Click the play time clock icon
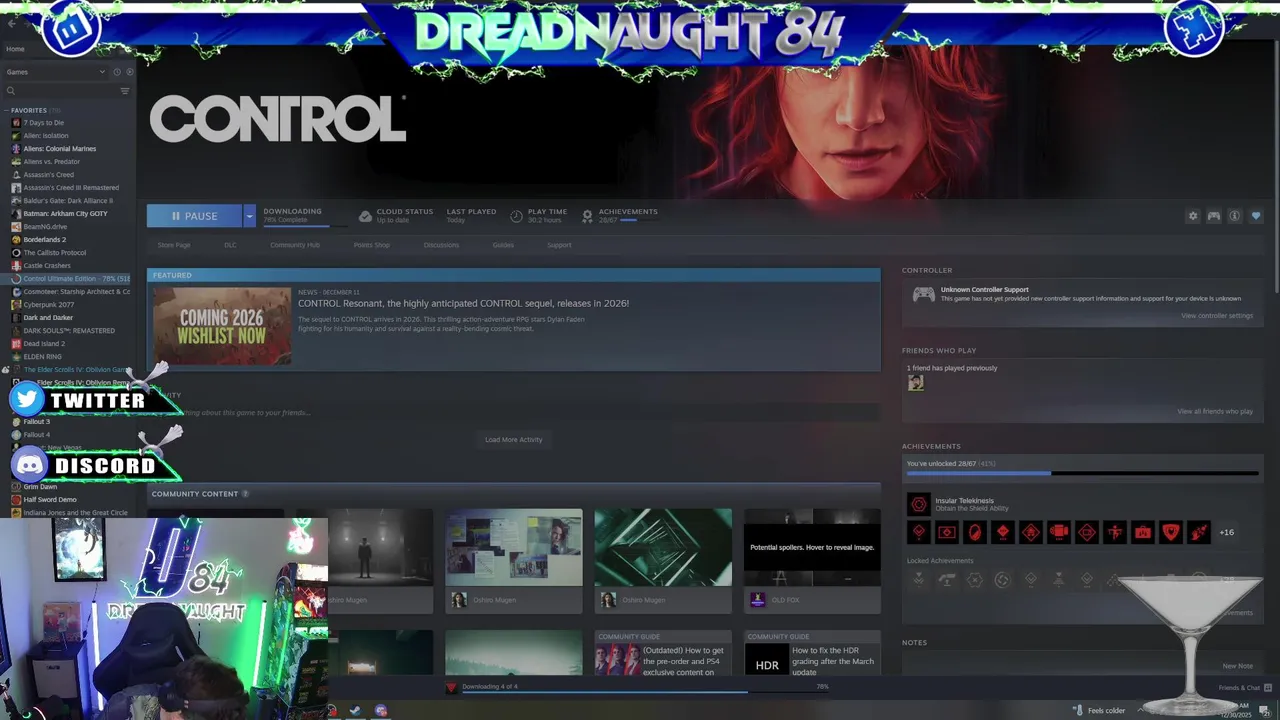Image resolution: width=1280 pixels, height=720 pixels. pyautogui.click(x=516, y=216)
